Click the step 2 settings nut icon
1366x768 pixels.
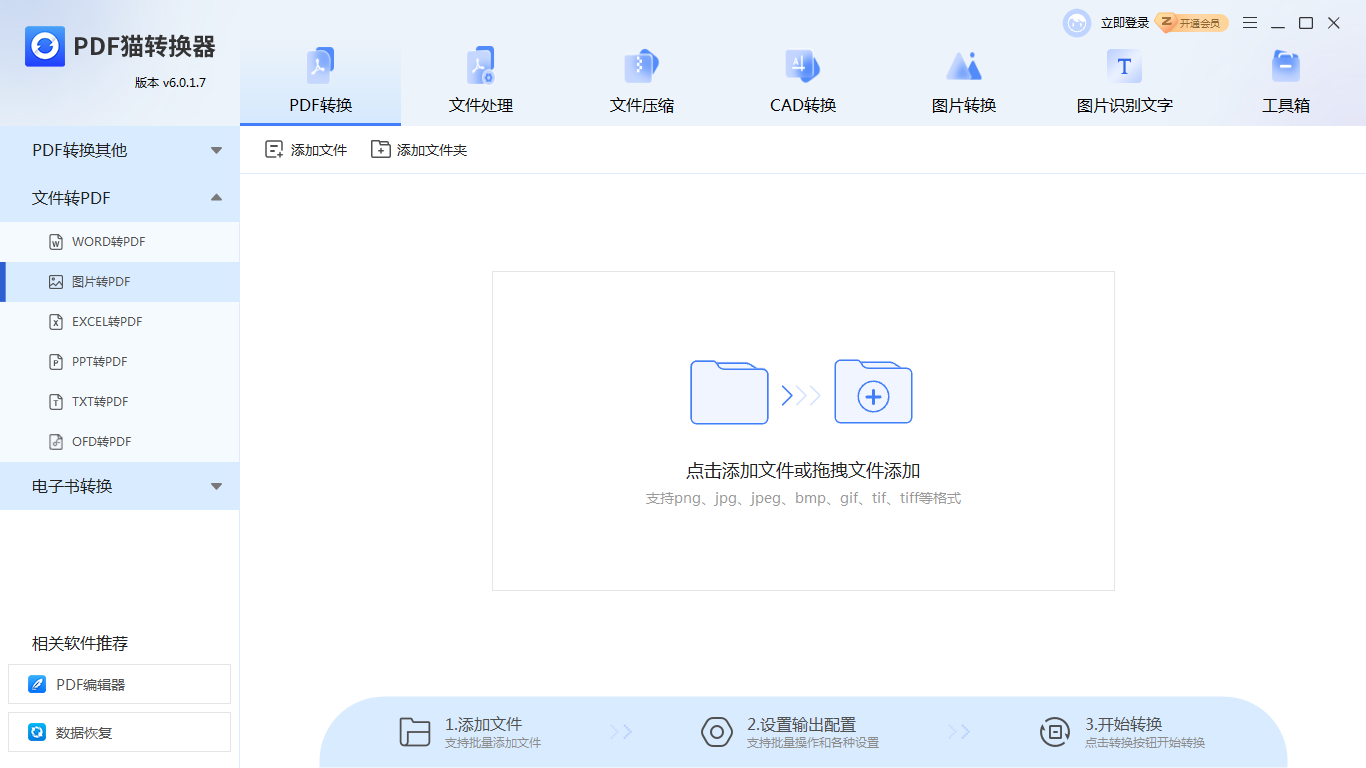tap(717, 732)
